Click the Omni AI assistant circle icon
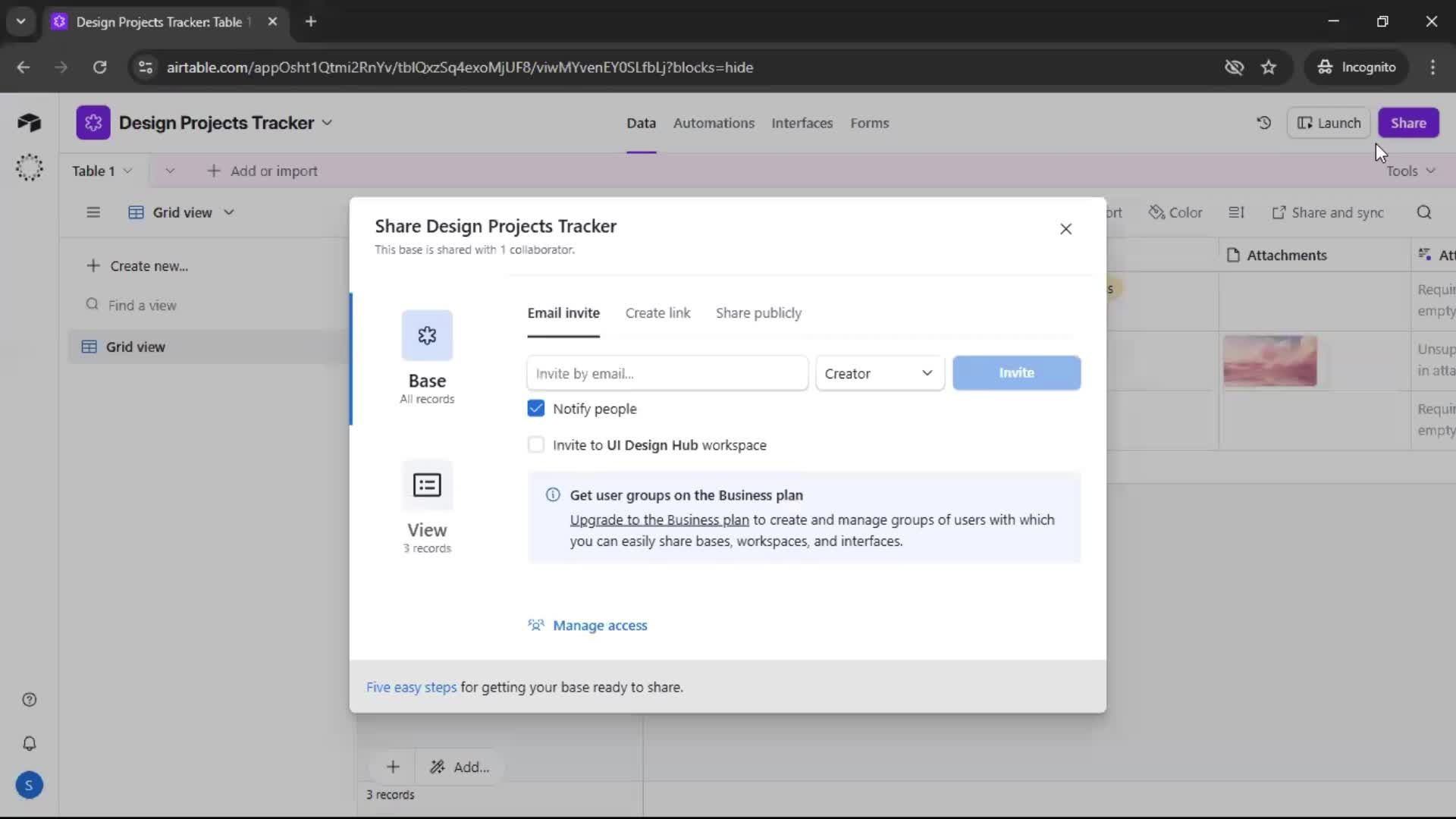 click(29, 168)
